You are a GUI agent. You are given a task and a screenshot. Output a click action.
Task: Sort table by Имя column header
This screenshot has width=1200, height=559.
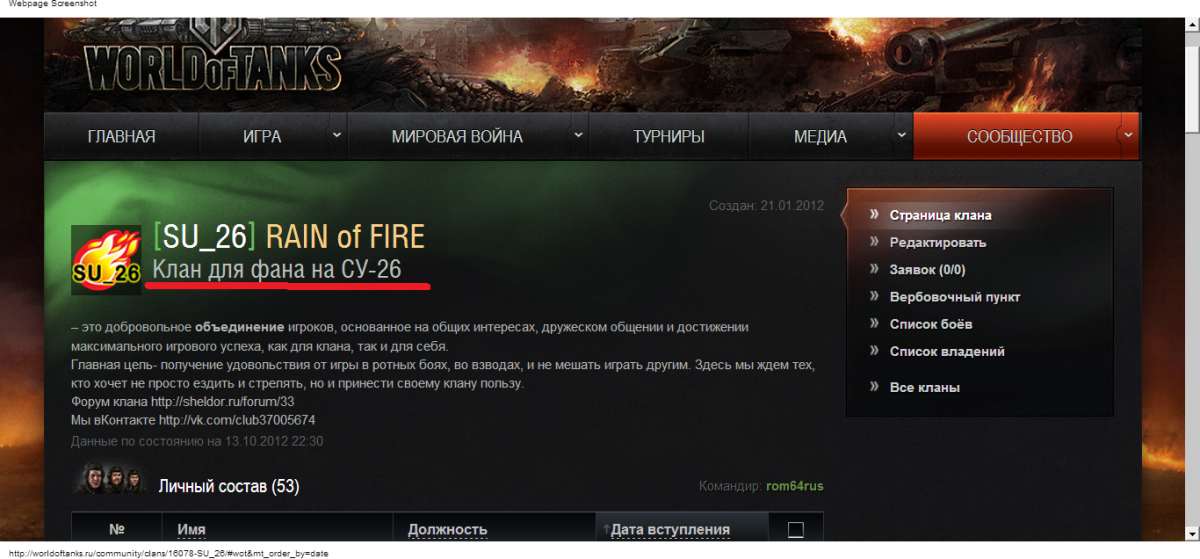(x=191, y=530)
